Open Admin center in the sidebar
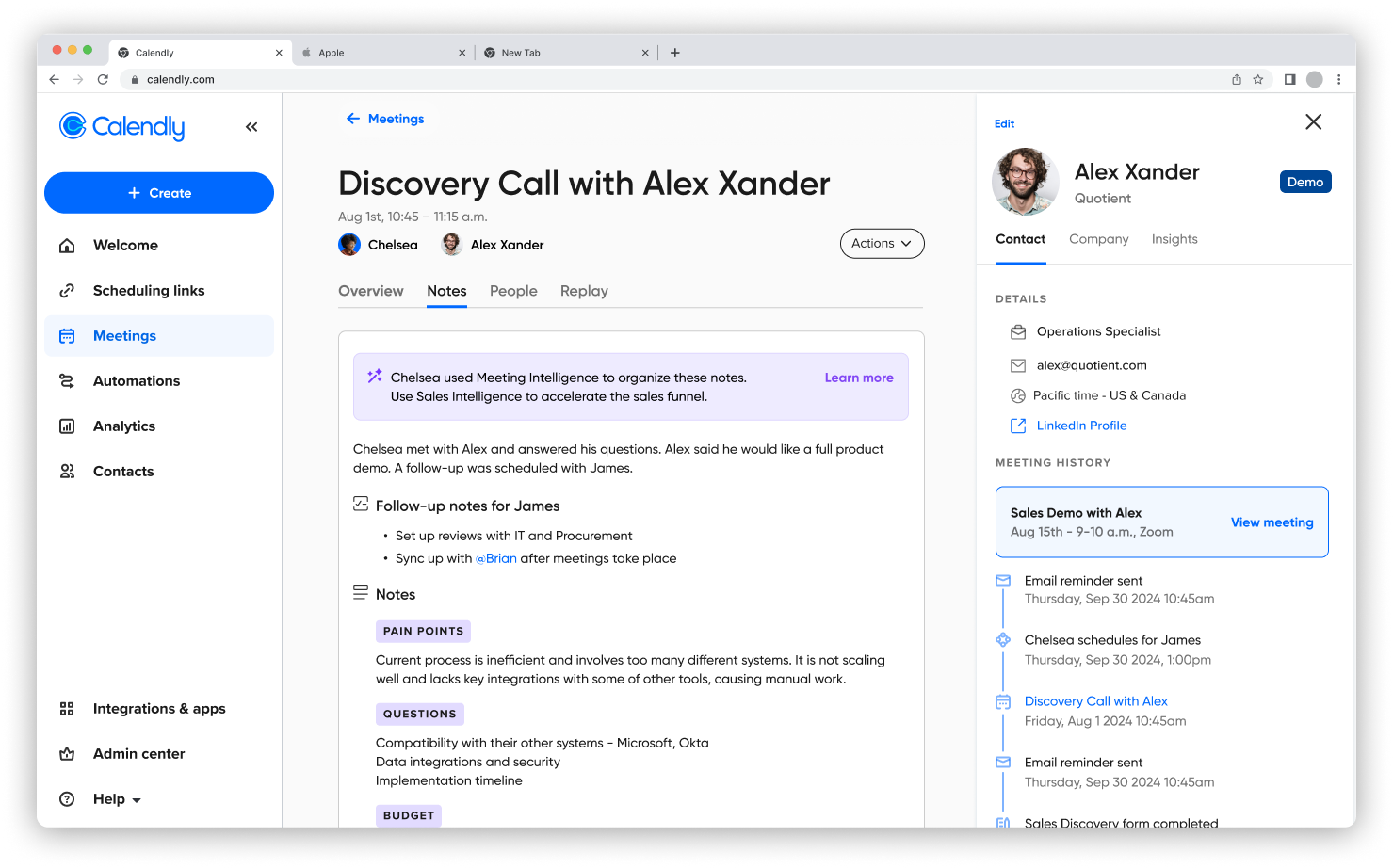Viewport: 1393px width, 868px height. point(159,754)
